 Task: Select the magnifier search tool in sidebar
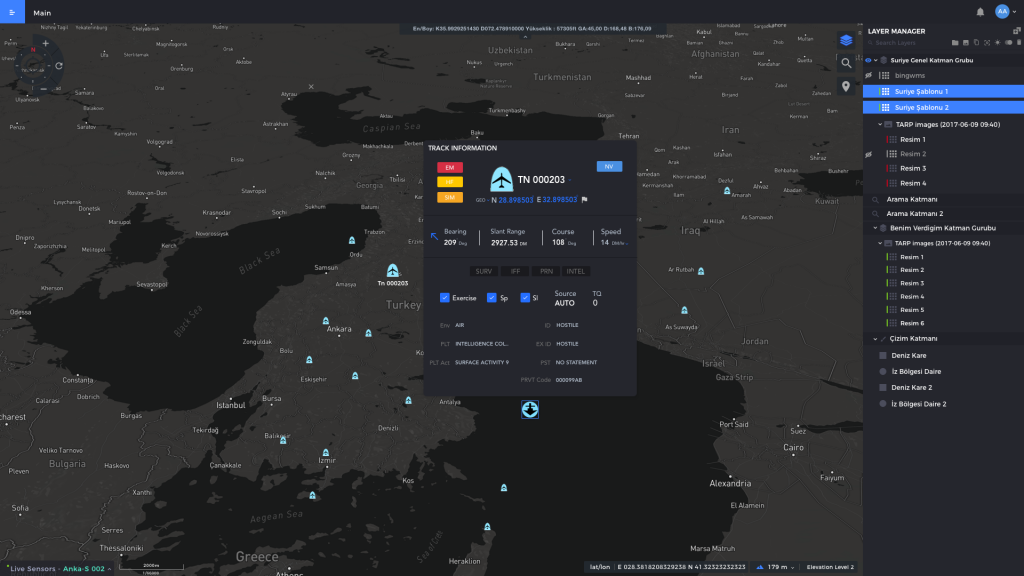(845, 63)
